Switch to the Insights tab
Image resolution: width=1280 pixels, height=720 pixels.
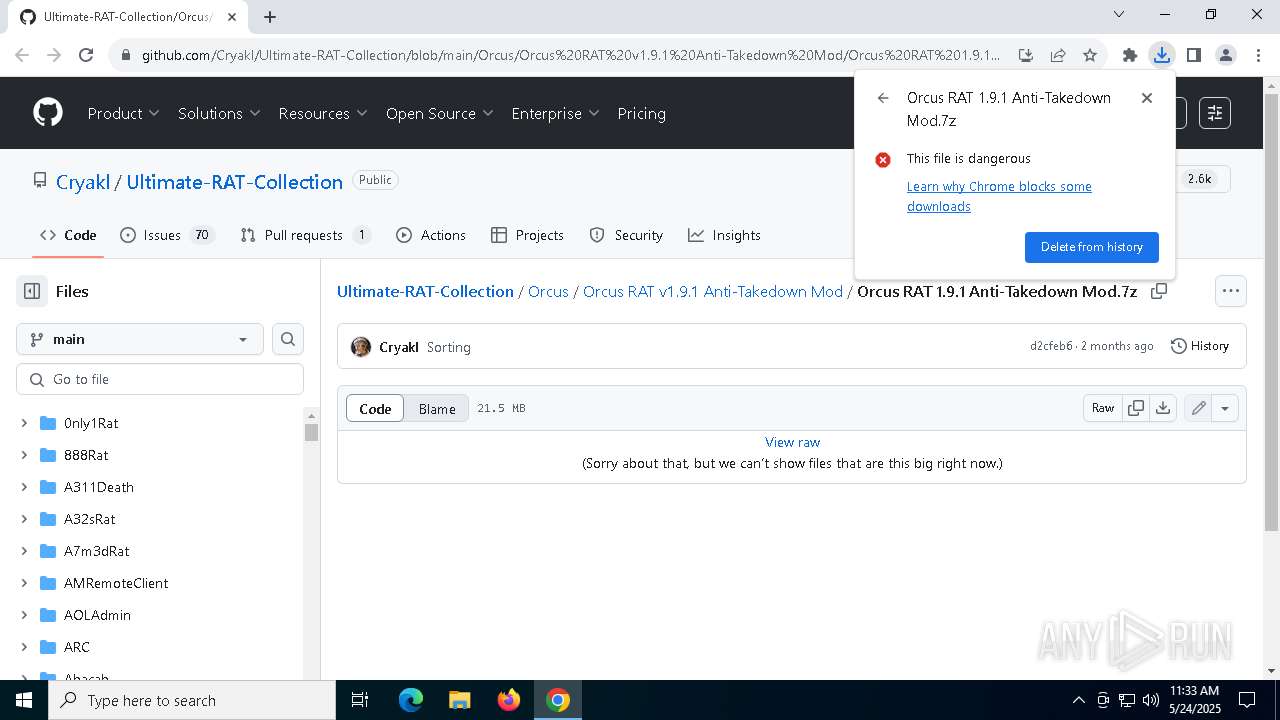pyautogui.click(x=724, y=235)
